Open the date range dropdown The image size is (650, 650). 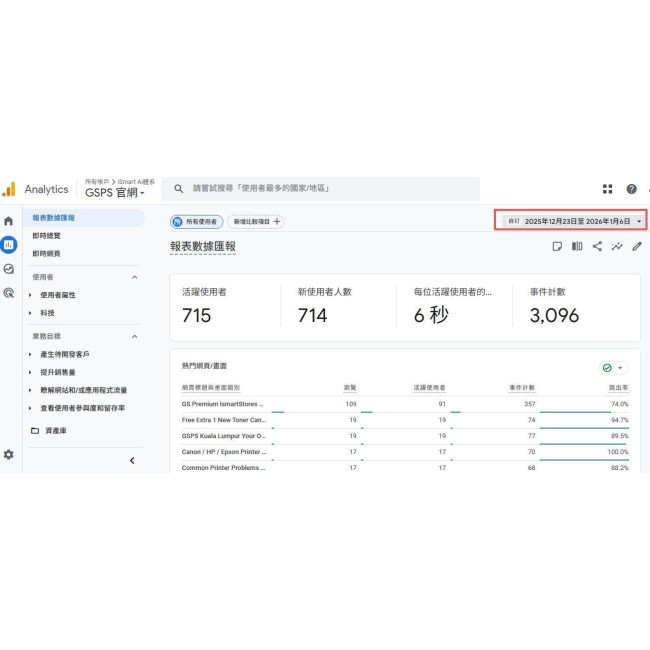(x=571, y=221)
